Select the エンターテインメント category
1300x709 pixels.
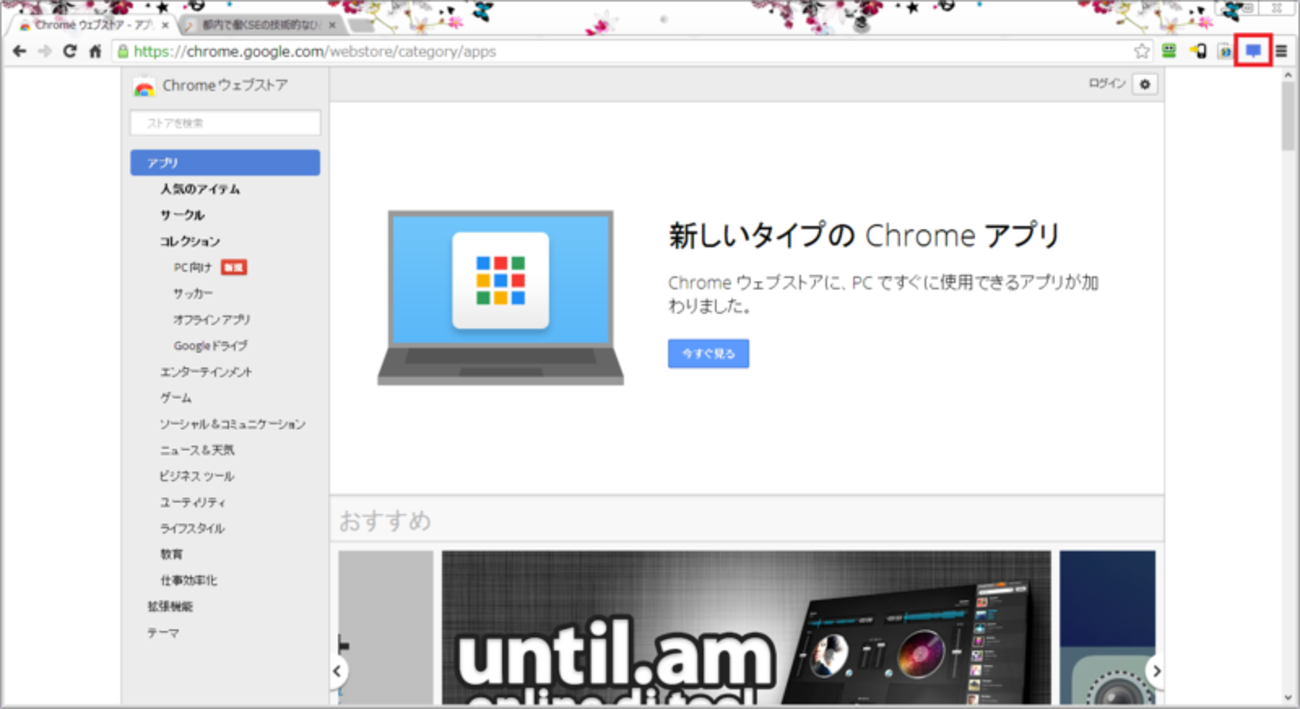(x=206, y=371)
